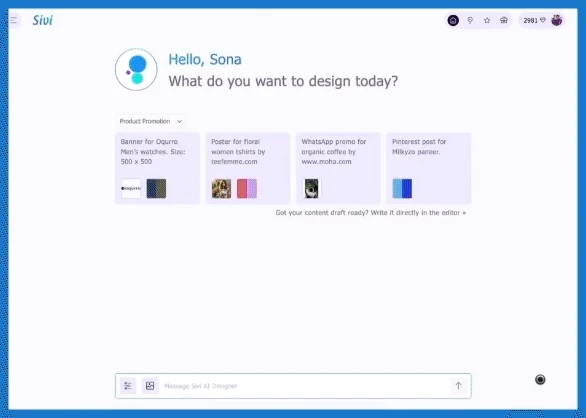The width and height of the screenshot is (586, 418).
Task: Open the lightbulb ideas icon
Action: tap(470, 20)
